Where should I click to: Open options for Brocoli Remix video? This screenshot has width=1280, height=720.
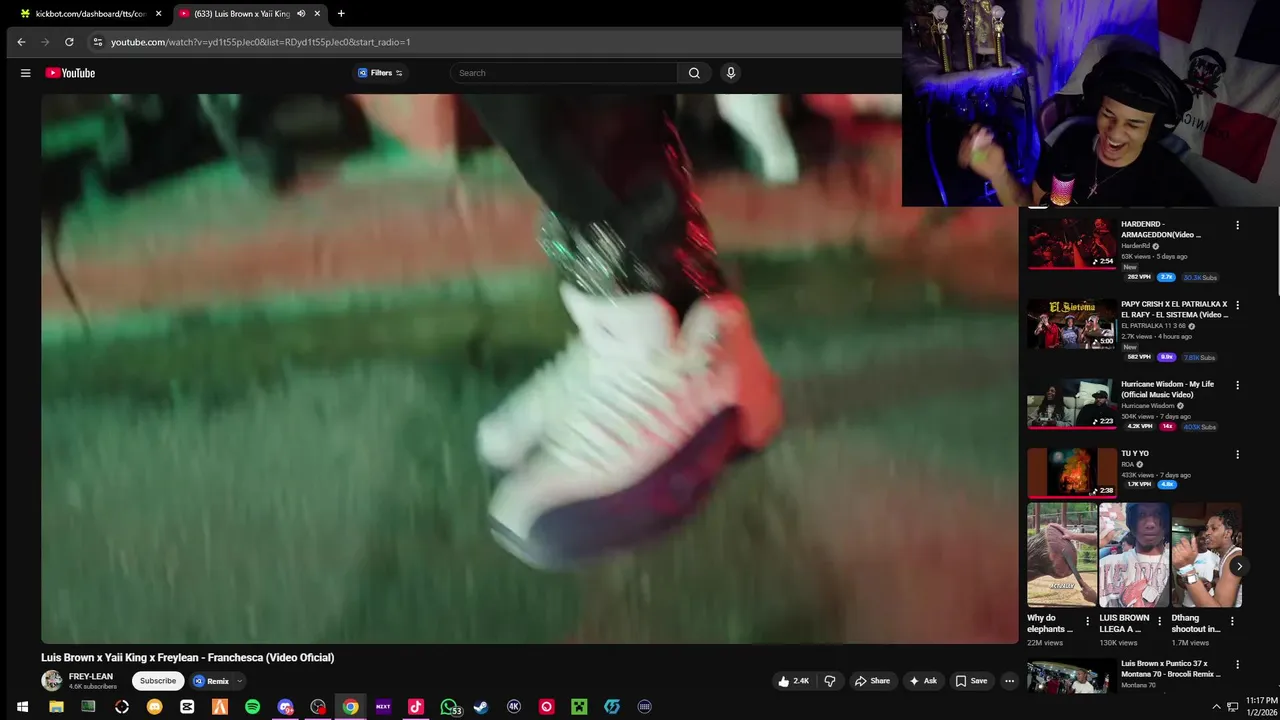[x=1237, y=665]
